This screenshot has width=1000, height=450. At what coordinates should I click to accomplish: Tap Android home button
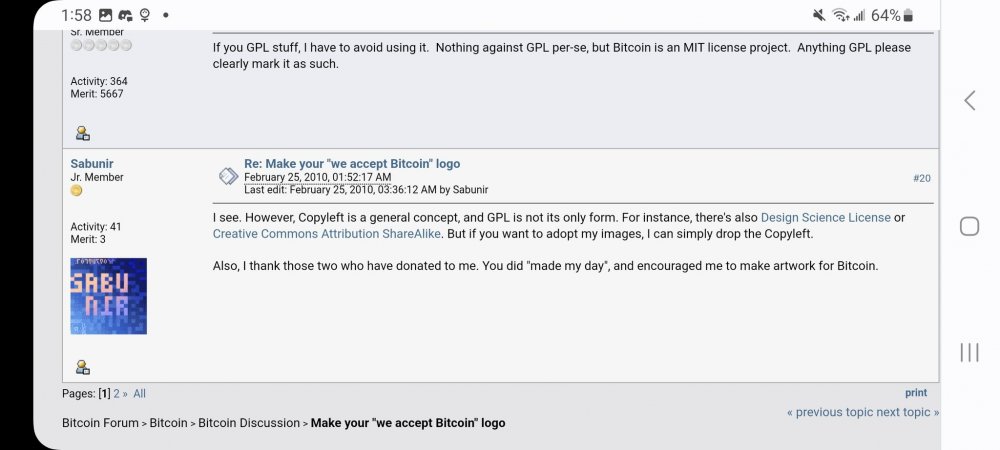tap(969, 226)
